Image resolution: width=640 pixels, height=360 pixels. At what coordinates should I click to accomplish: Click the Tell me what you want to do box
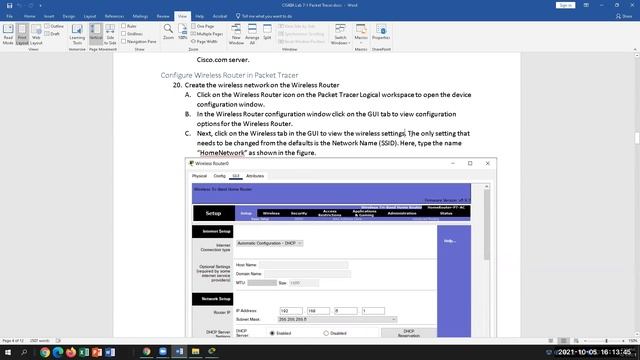pos(264,16)
